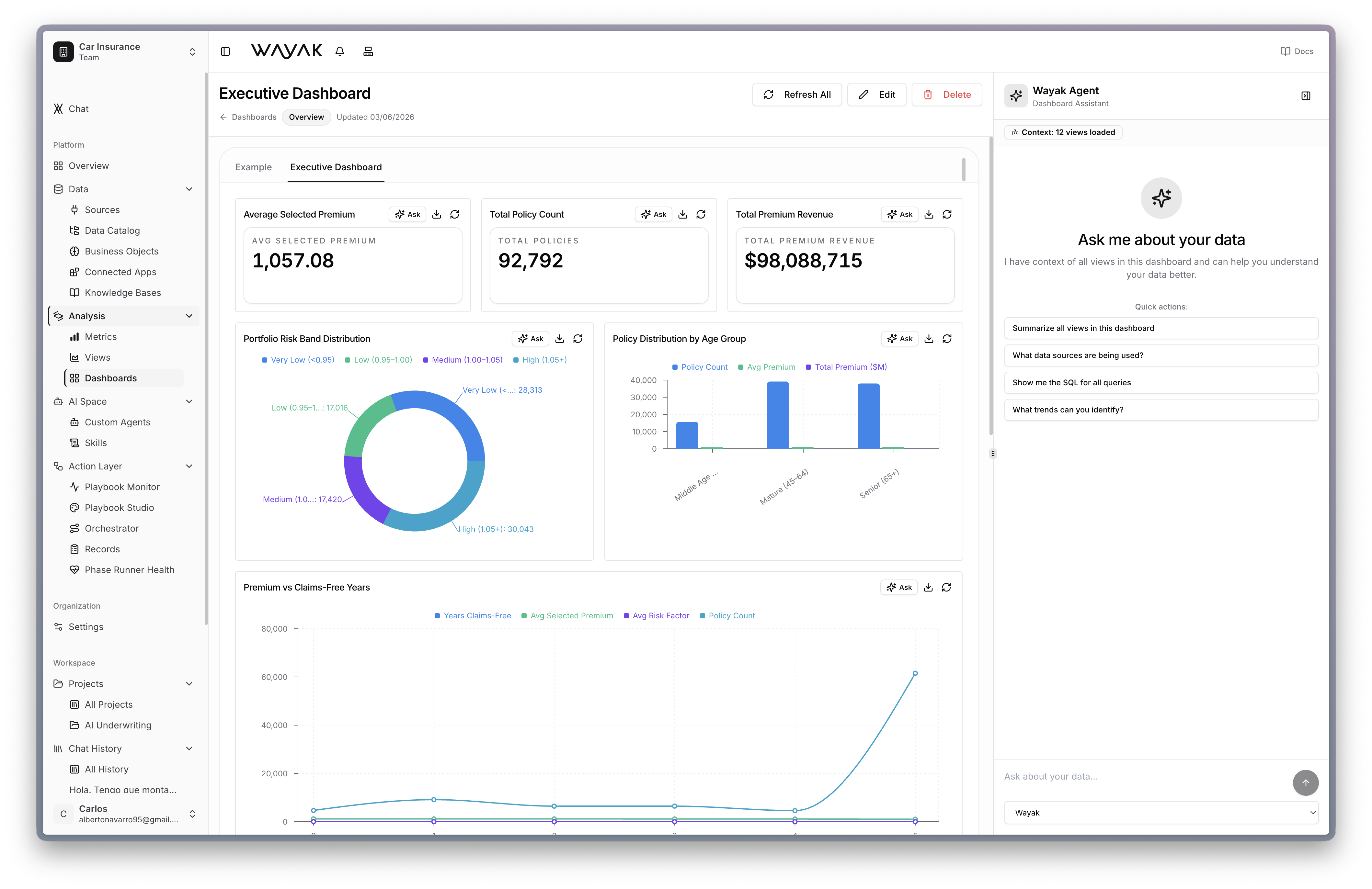Open the Docs link
The height and width of the screenshot is (889, 1372).
(1297, 51)
